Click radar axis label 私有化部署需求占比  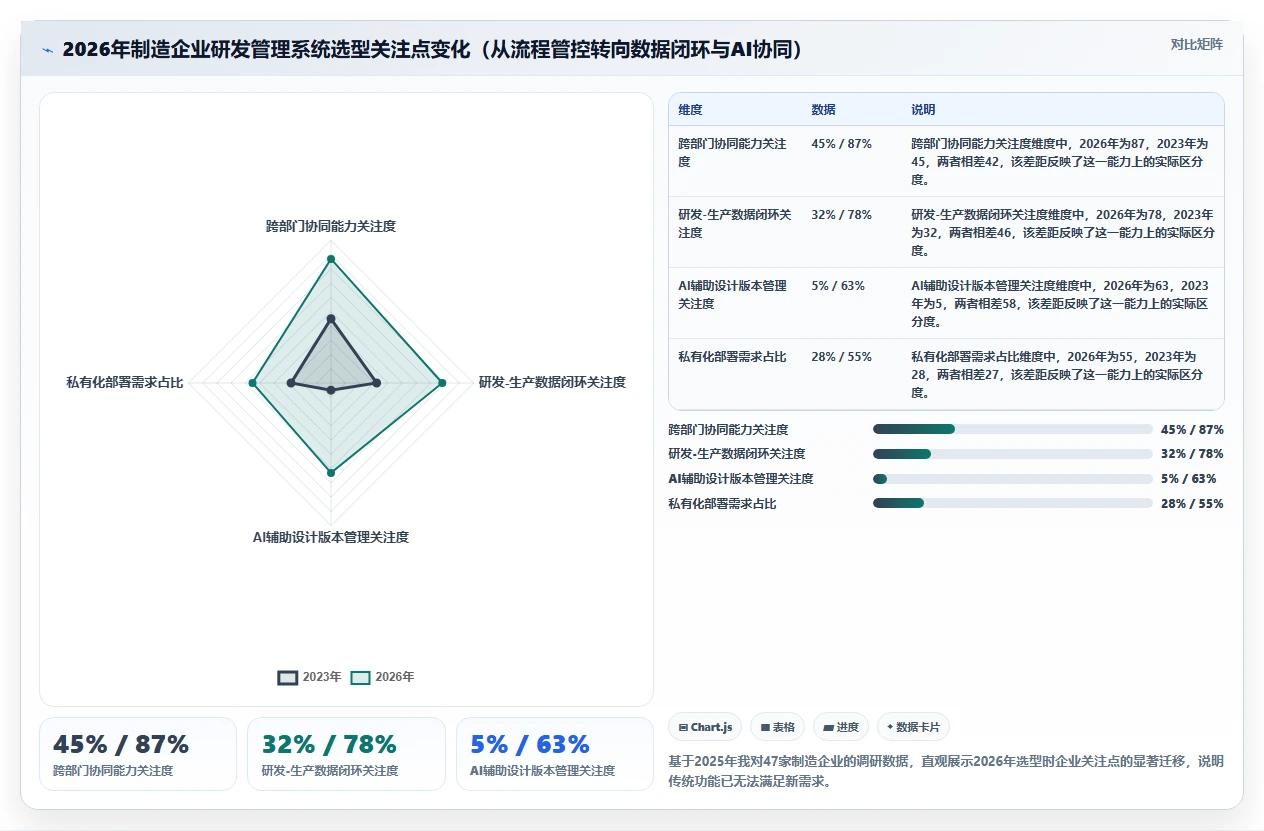125,382
